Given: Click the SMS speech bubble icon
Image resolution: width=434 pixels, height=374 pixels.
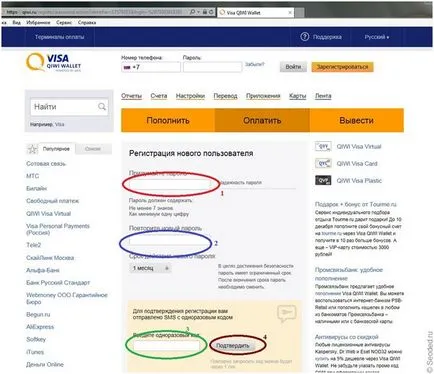Looking at the screenshot, I should coord(286,313).
